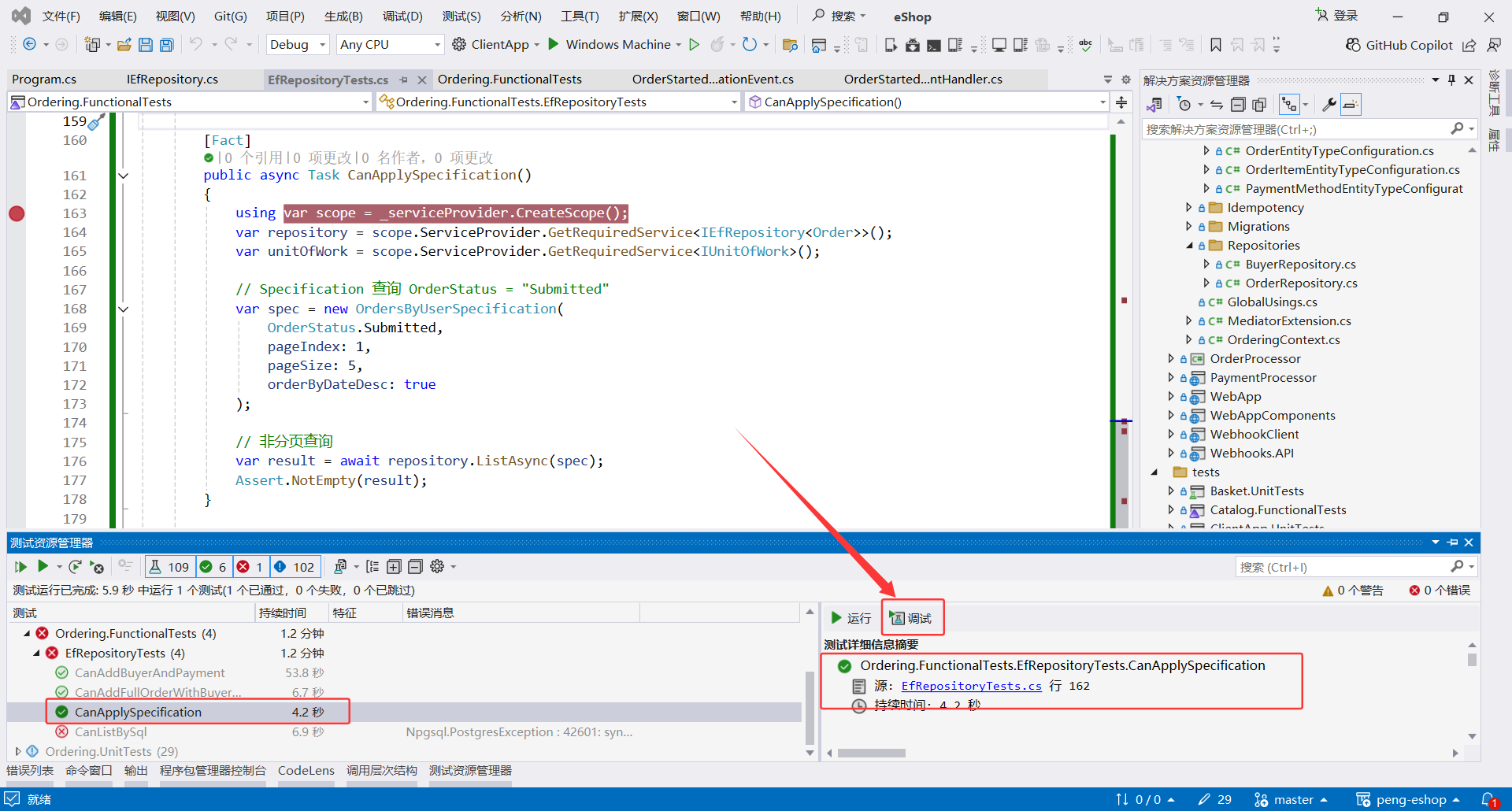
Task: Click the bookmark toggle icon in toolbar
Action: tap(1216, 45)
